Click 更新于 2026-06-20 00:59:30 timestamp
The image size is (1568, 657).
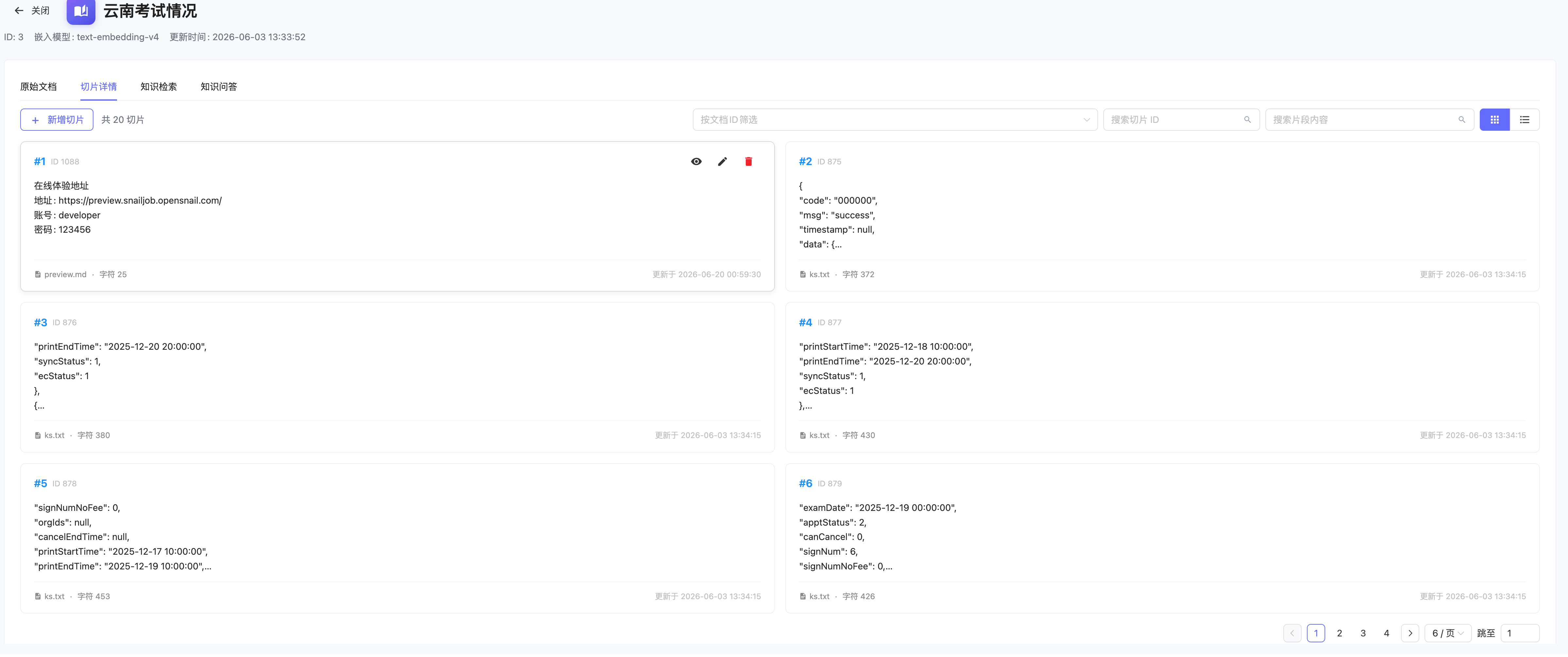click(706, 275)
